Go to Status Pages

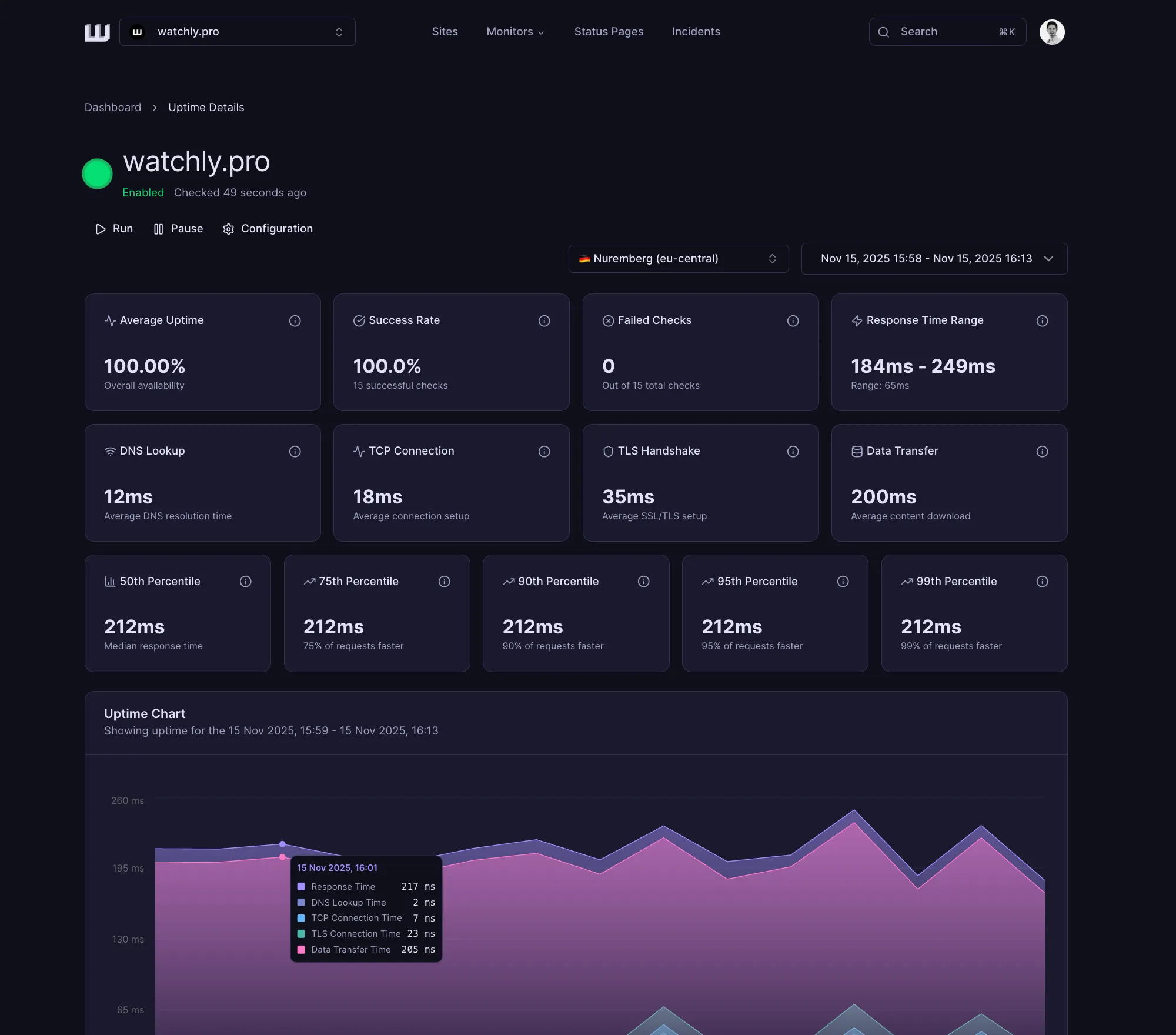[609, 32]
